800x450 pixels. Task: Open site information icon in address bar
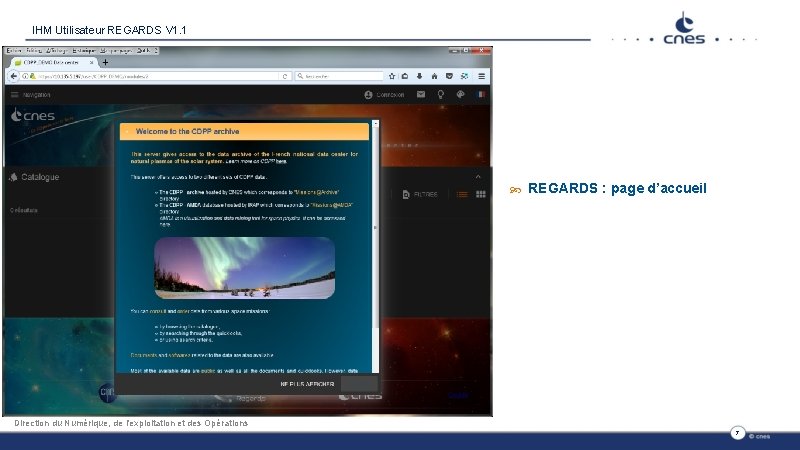(24, 76)
